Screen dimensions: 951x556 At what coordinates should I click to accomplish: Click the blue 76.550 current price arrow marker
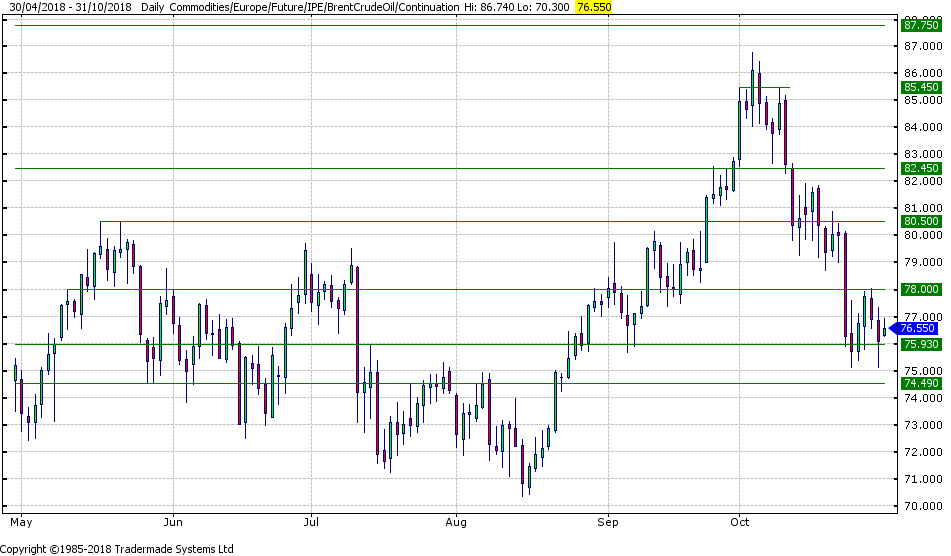pyautogui.click(x=917, y=328)
